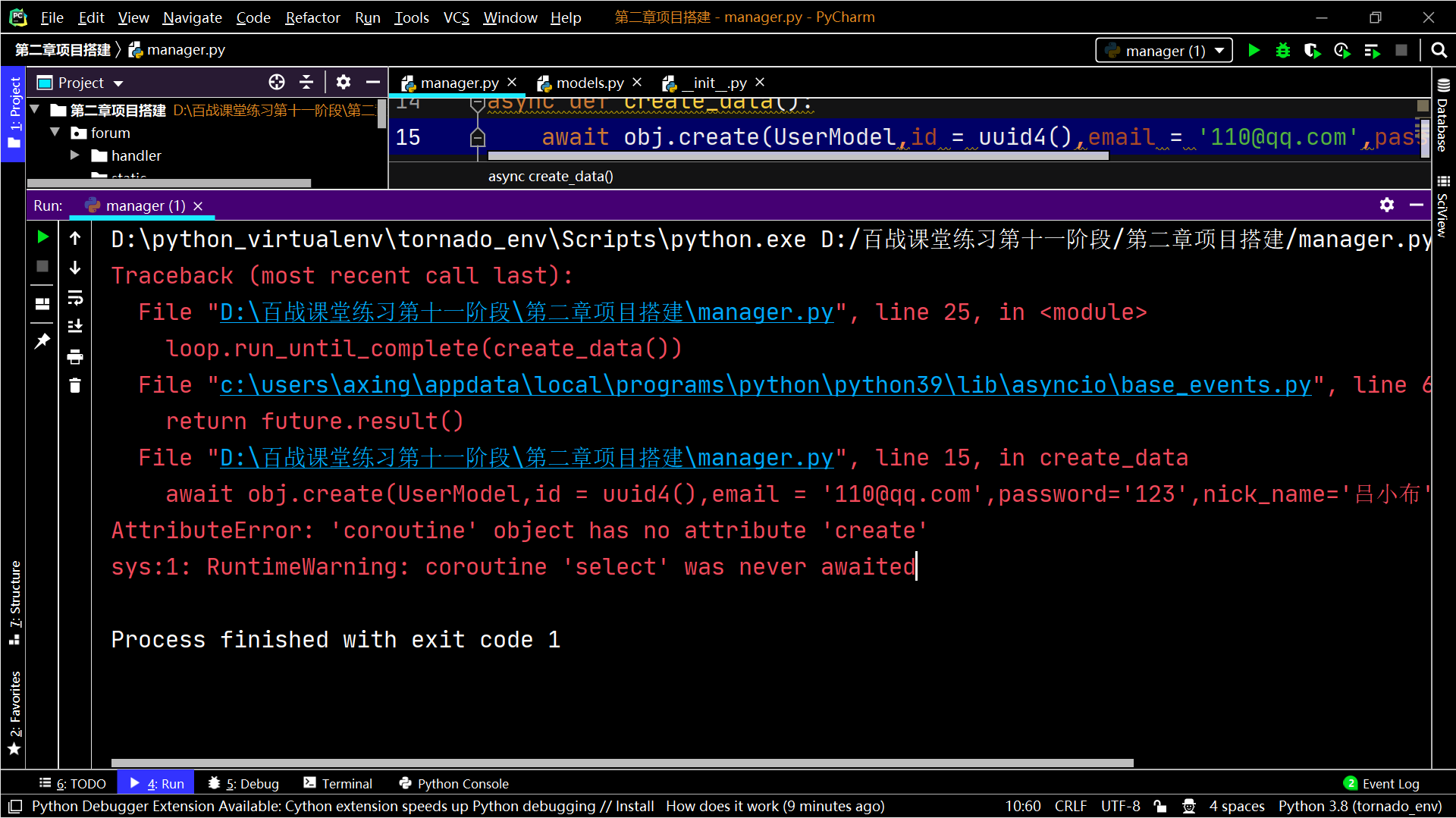
Task: Follow manager.py line 15 traceback link
Action: (x=526, y=457)
